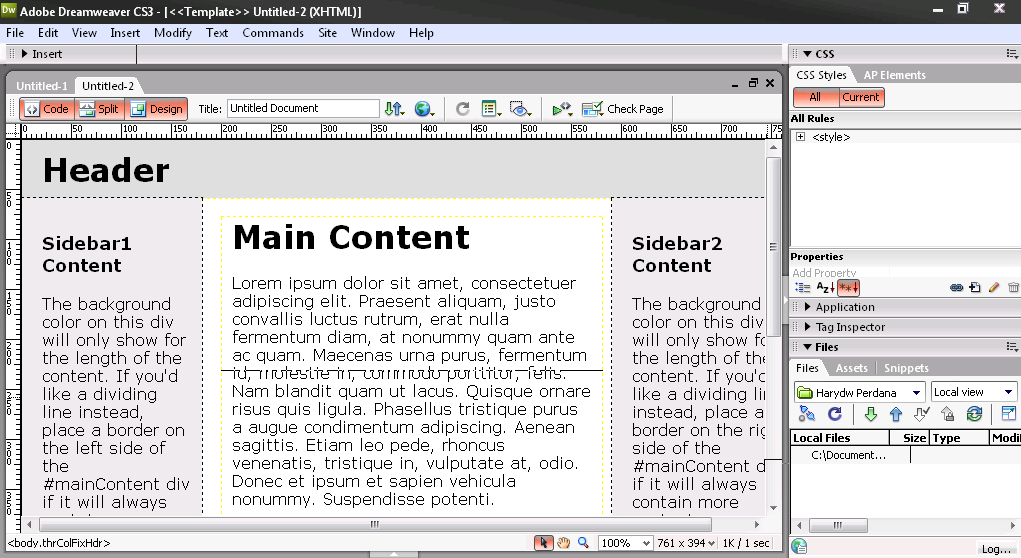Image resolution: width=1021 pixels, height=558 pixels.
Task: Click Delete CSS property trash icon
Action: [x=1013, y=287]
